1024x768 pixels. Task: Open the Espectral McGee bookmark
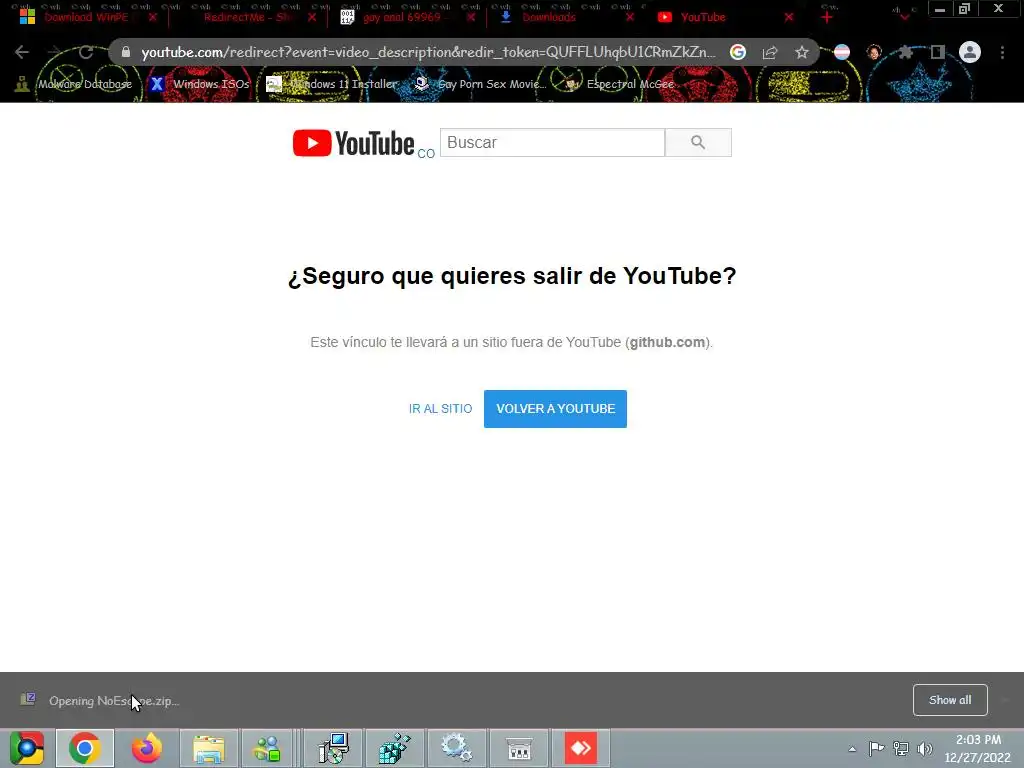coord(620,84)
